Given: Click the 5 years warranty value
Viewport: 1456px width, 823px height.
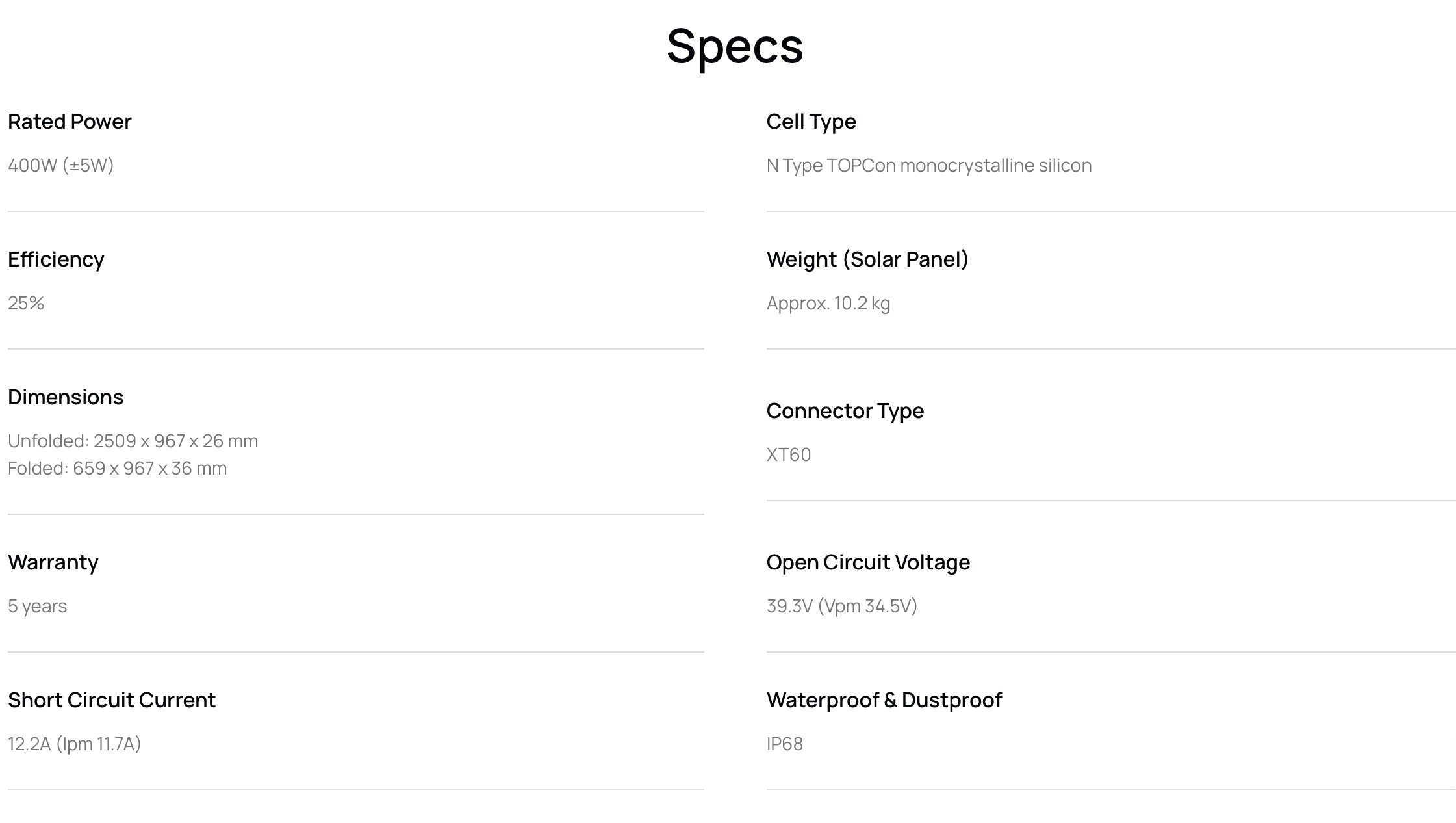Looking at the screenshot, I should click(37, 606).
